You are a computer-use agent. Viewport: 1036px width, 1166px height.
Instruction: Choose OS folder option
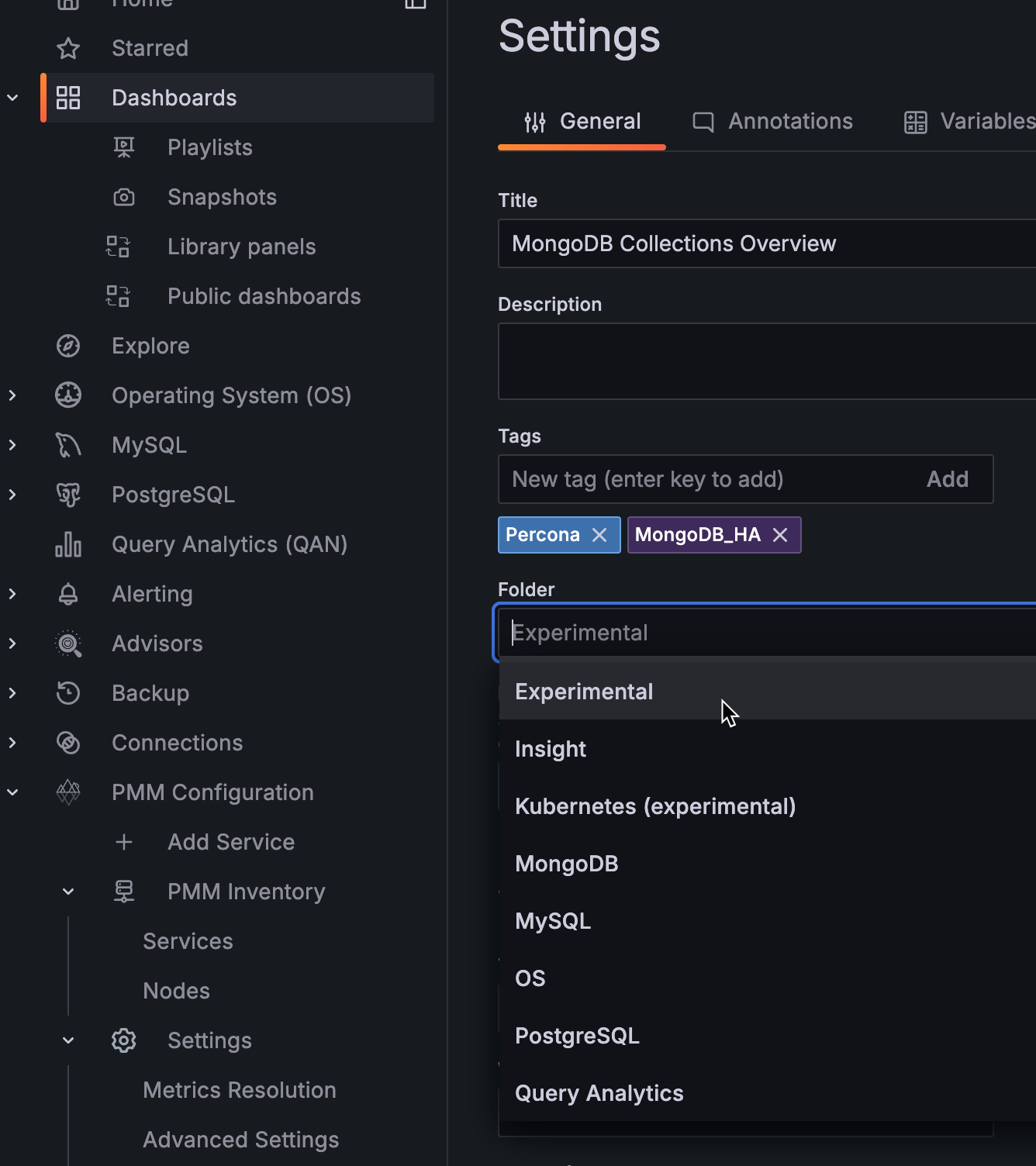tap(768, 978)
